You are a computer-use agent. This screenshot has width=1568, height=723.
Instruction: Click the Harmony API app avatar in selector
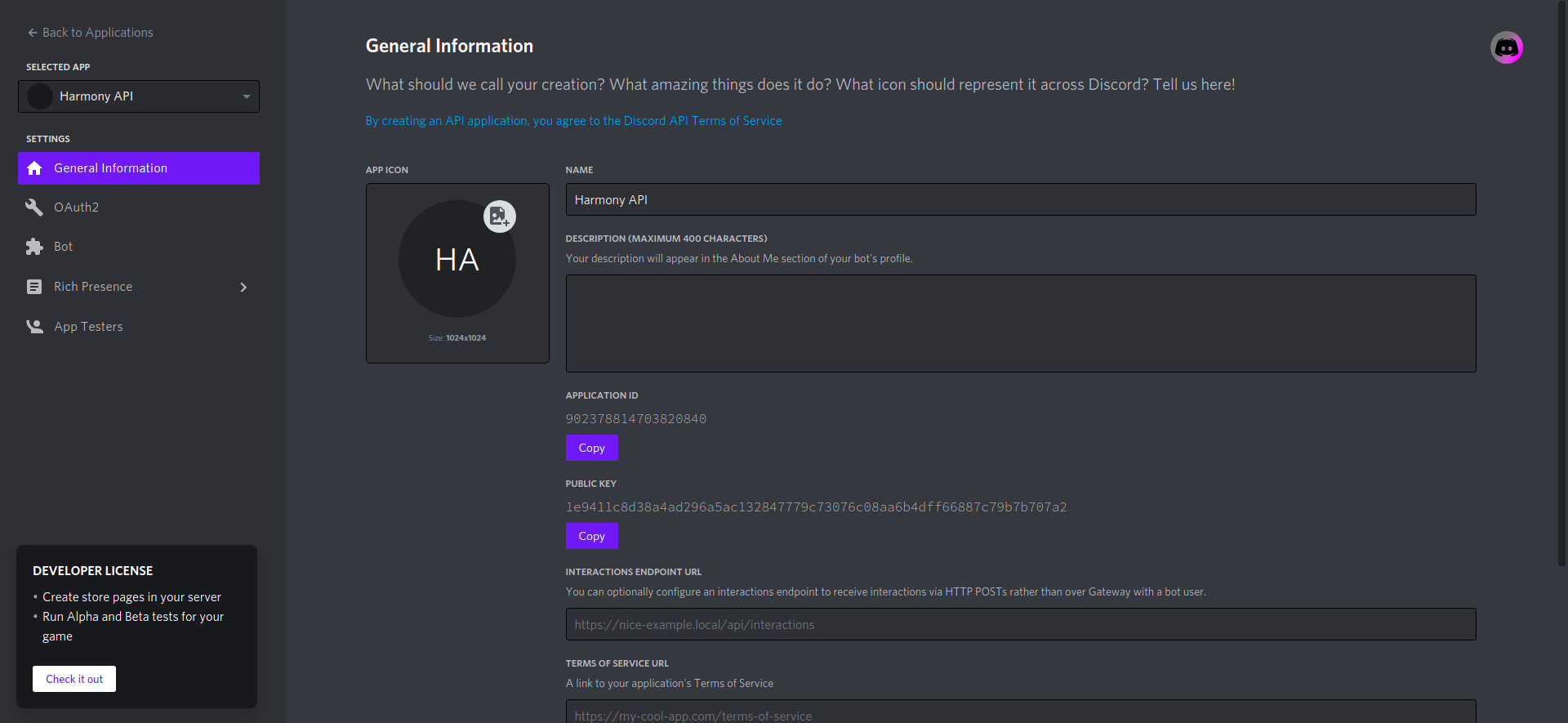pos(40,96)
